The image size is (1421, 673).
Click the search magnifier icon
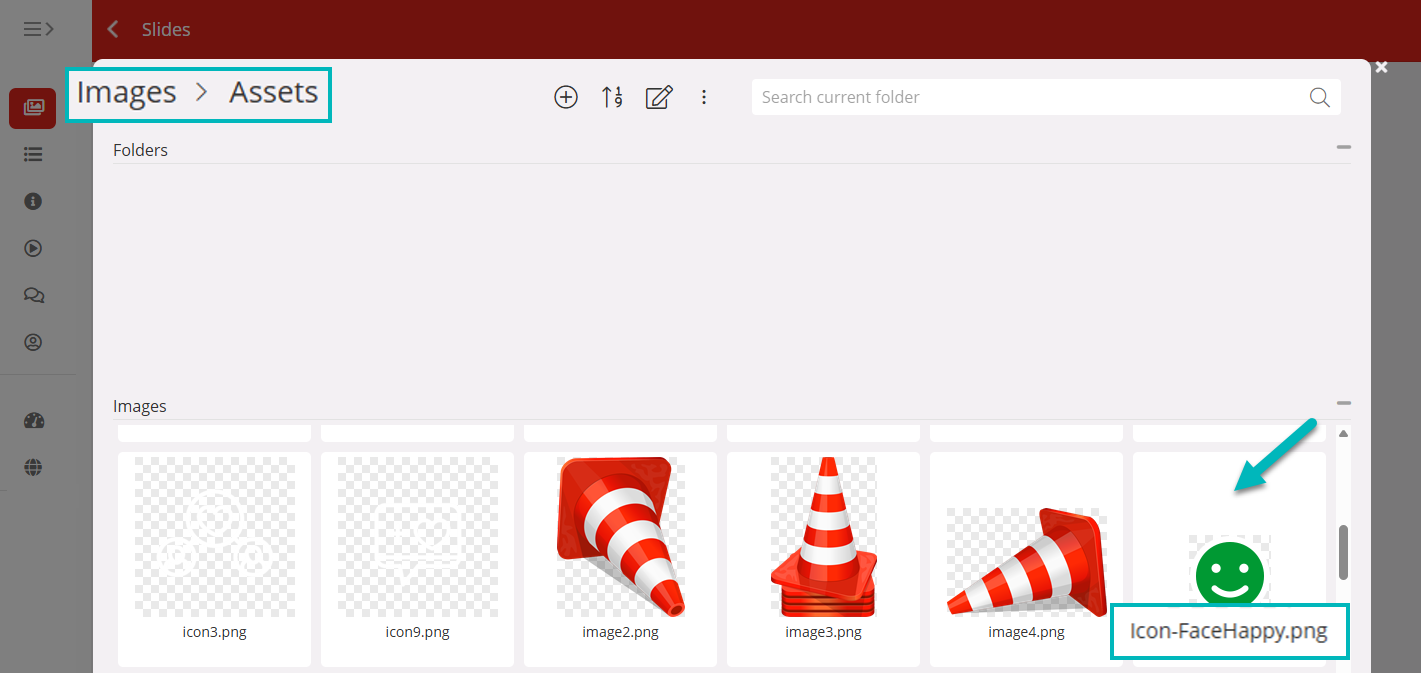coord(1319,97)
